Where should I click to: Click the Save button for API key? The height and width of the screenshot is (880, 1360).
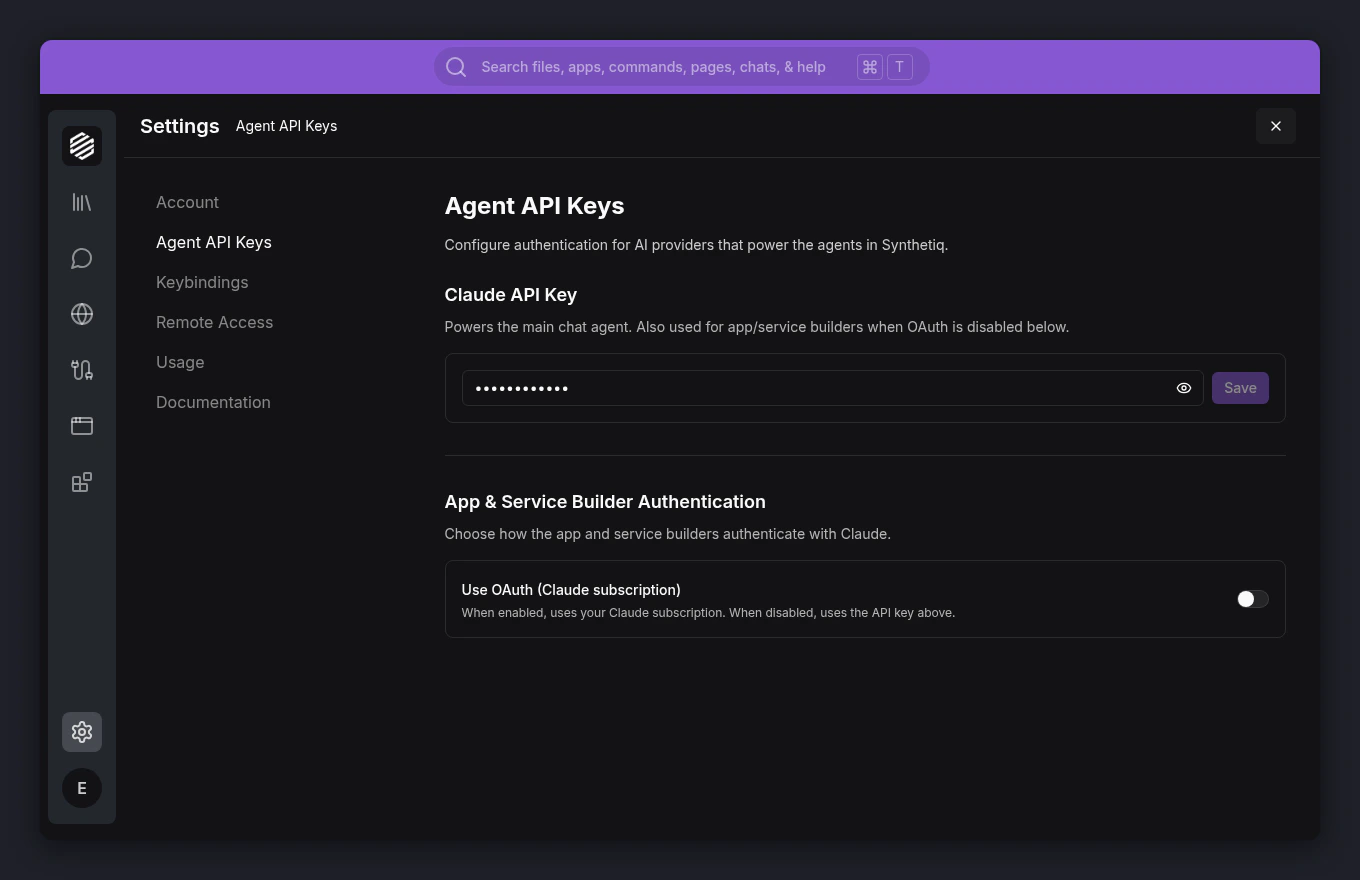(x=1240, y=388)
